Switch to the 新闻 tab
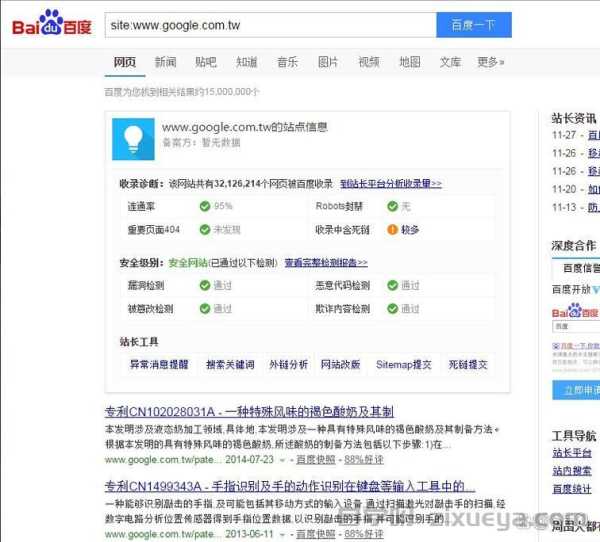The height and width of the screenshot is (542, 600). pyautogui.click(x=165, y=62)
